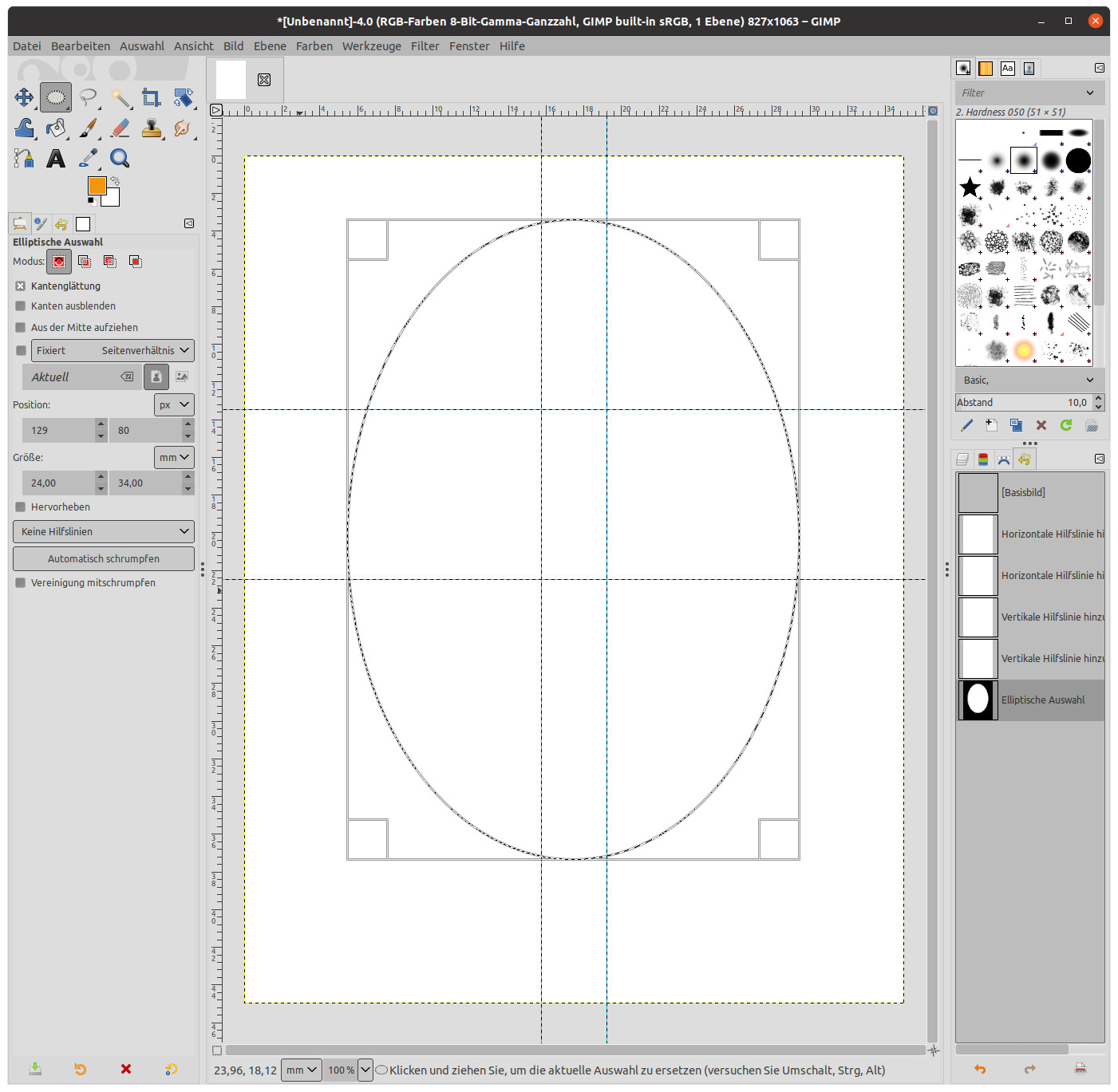Open the Position unit px dropdown
This screenshot has width=1118, height=1092.
[x=174, y=404]
